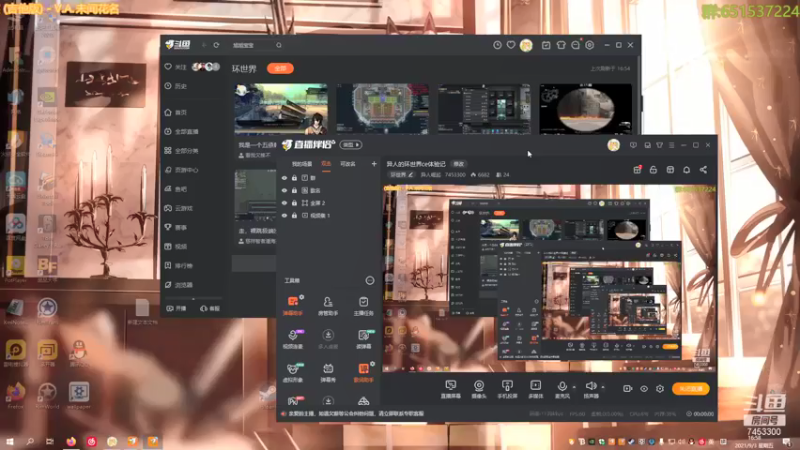Open the watch history clock in the Douyu toolbar
The width and height of the screenshot is (800, 450).
point(497,45)
